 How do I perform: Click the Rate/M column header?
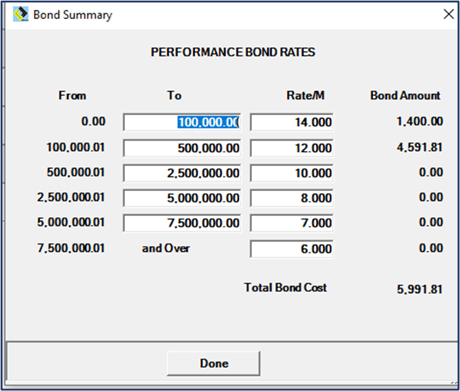(305, 95)
